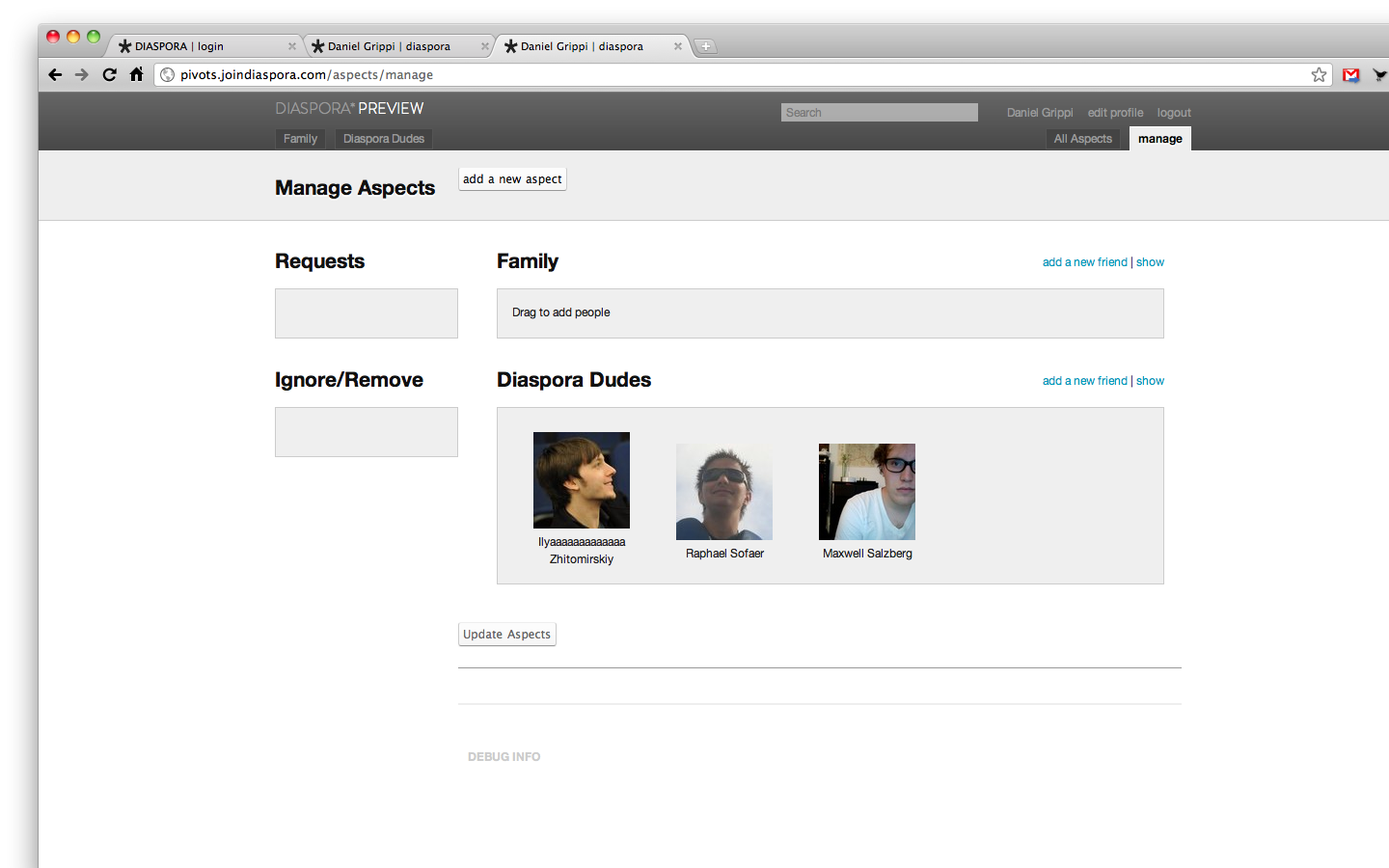Select All Aspects navigation tab
Image resolution: width=1389 pixels, height=868 pixels.
click(1082, 139)
